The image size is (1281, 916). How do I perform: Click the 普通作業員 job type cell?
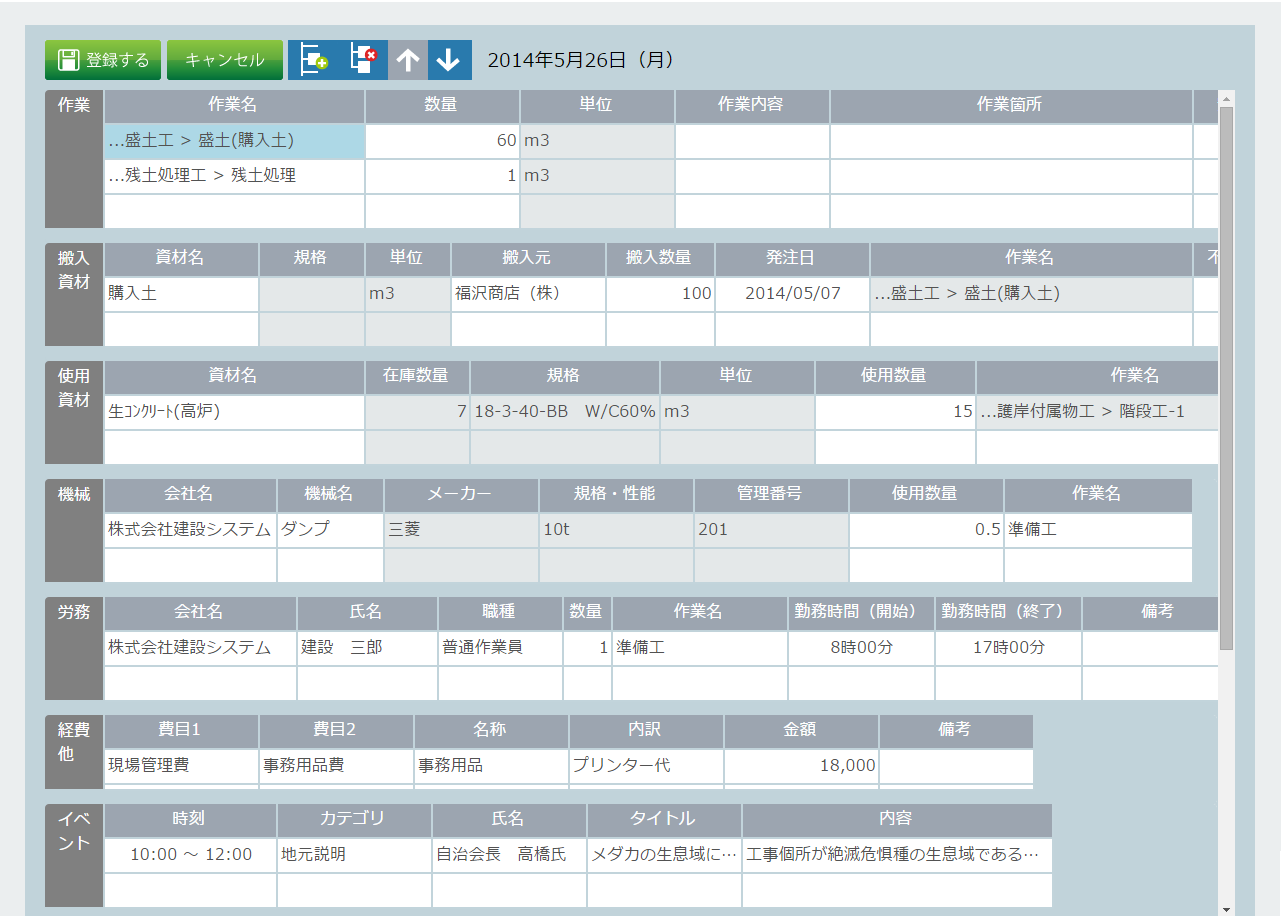tap(500, 648)
